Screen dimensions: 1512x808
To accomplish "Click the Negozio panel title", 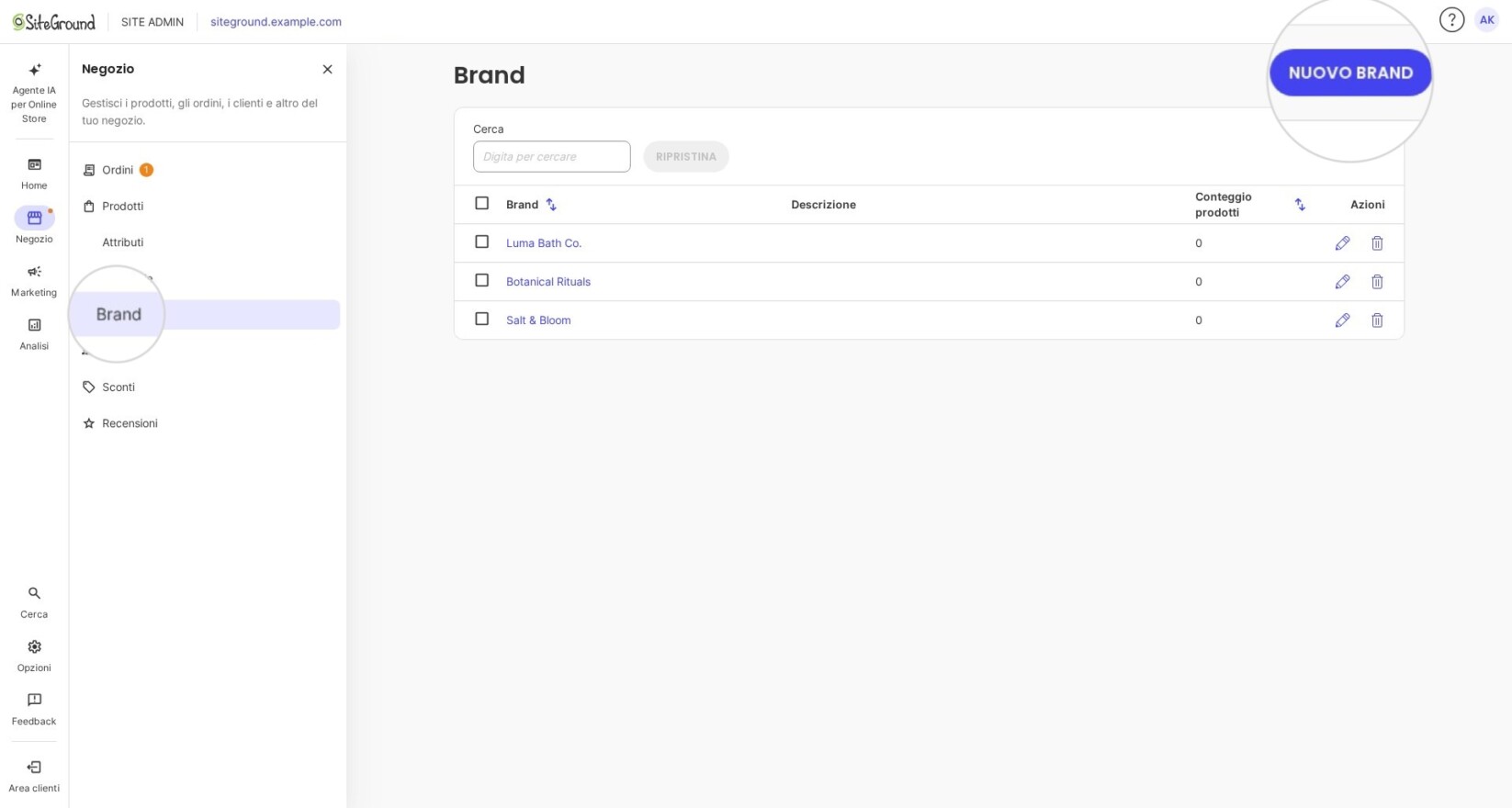I will 108,69.
